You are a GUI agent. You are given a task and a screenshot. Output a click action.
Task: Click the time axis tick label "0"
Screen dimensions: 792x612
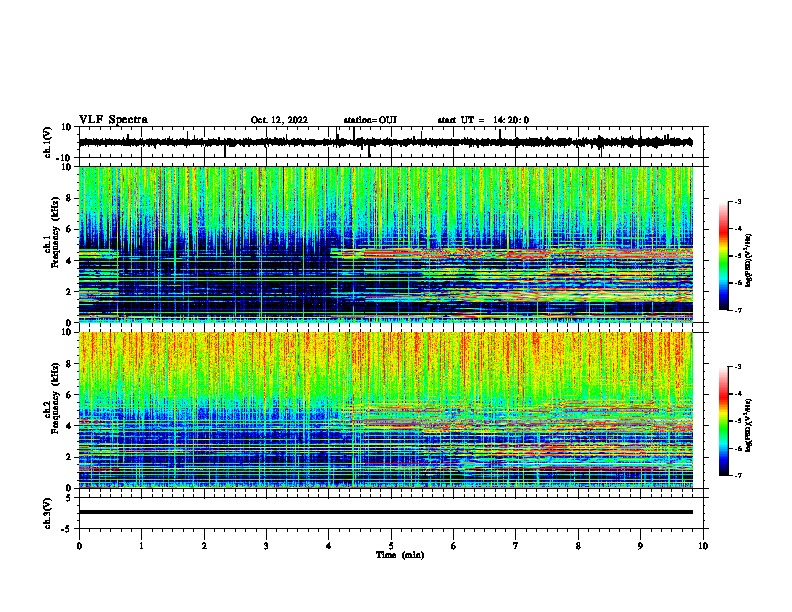point(79,546)
